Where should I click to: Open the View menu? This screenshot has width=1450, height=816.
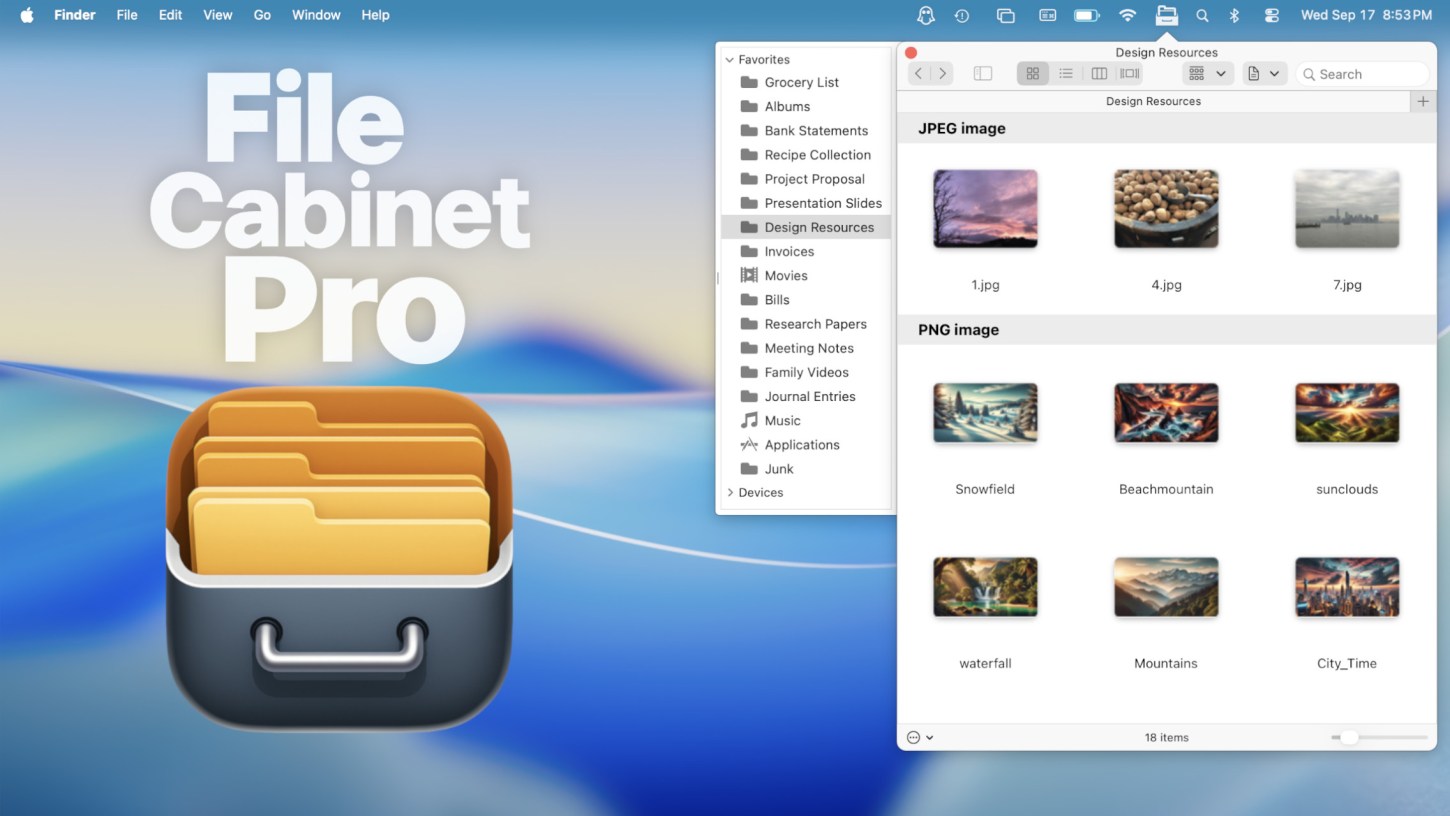coord(218,15)
